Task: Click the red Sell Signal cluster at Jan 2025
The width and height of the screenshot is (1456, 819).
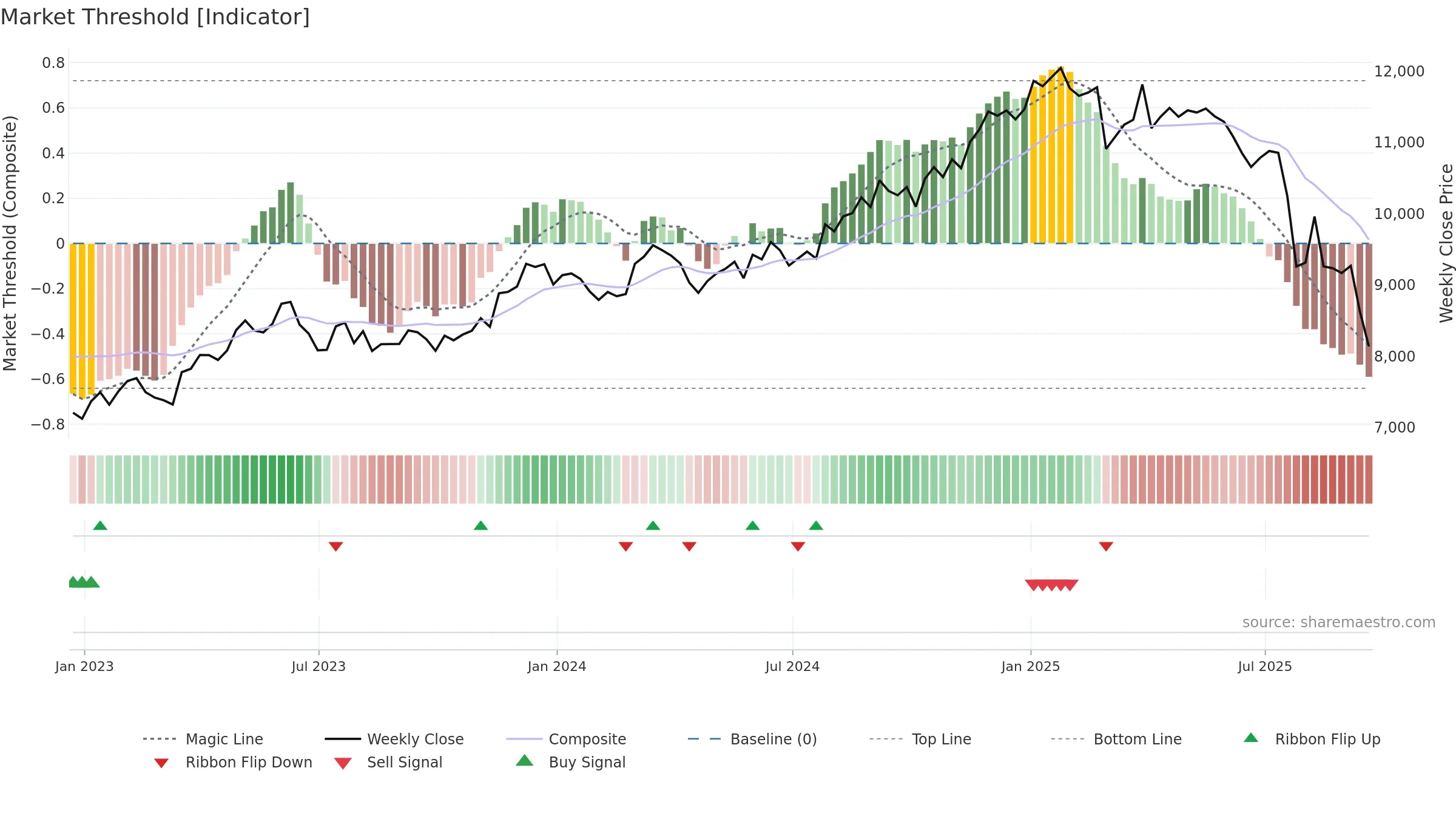Action: (x=1051, y=585)
